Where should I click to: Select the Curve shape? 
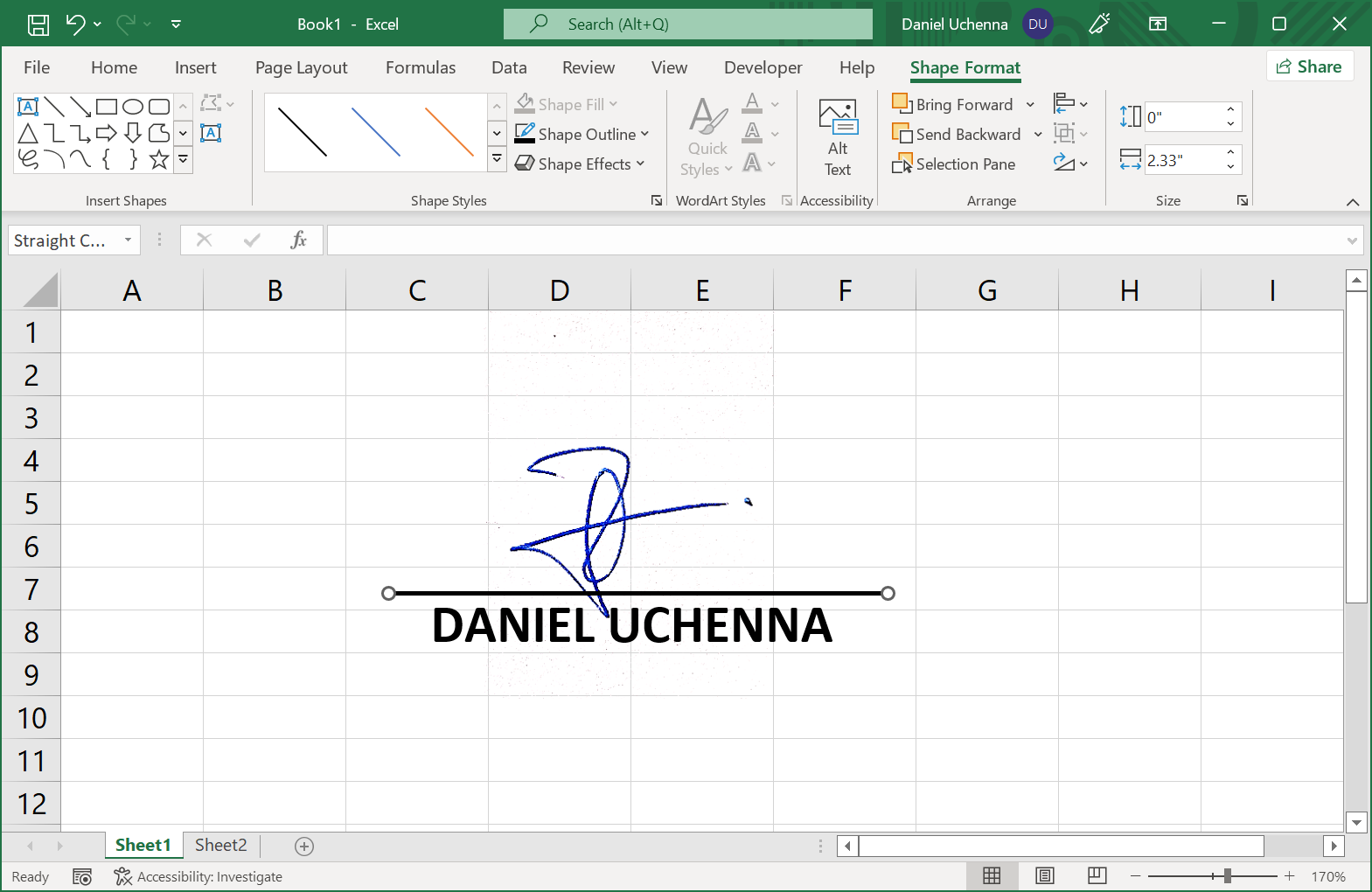80,159
